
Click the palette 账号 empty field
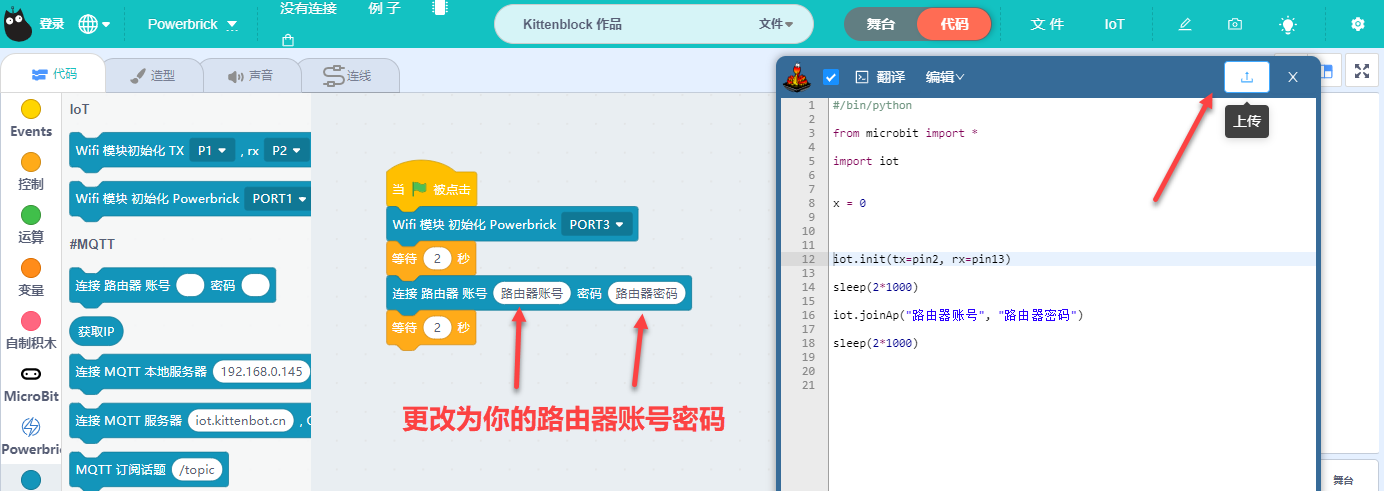tap(190, 285)
